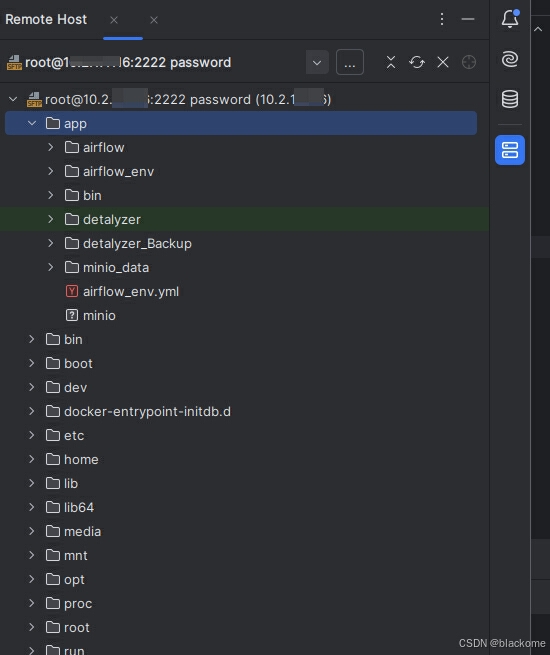The height and width of the screenshot is (655, 550).
Task: Open the server selection dropdown arrow
Action: tap(317, 63)
